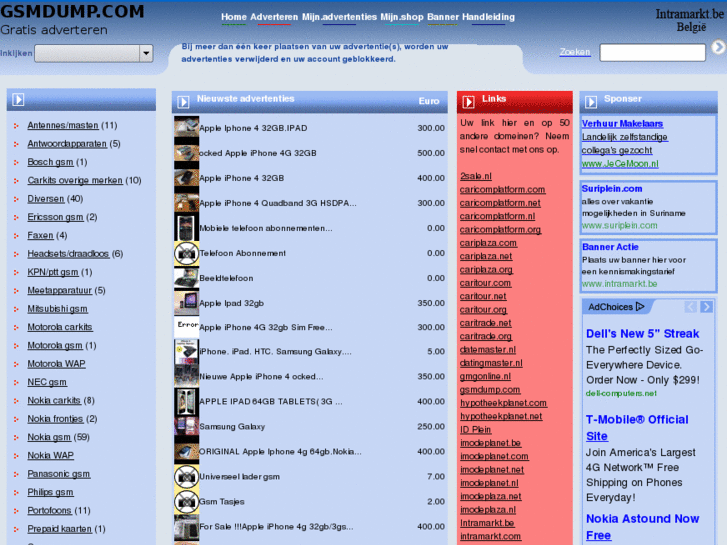The width and height of the screenshot is (727, 545).
Task: Click the play icon beside Links header
Action: click(468, 102)
